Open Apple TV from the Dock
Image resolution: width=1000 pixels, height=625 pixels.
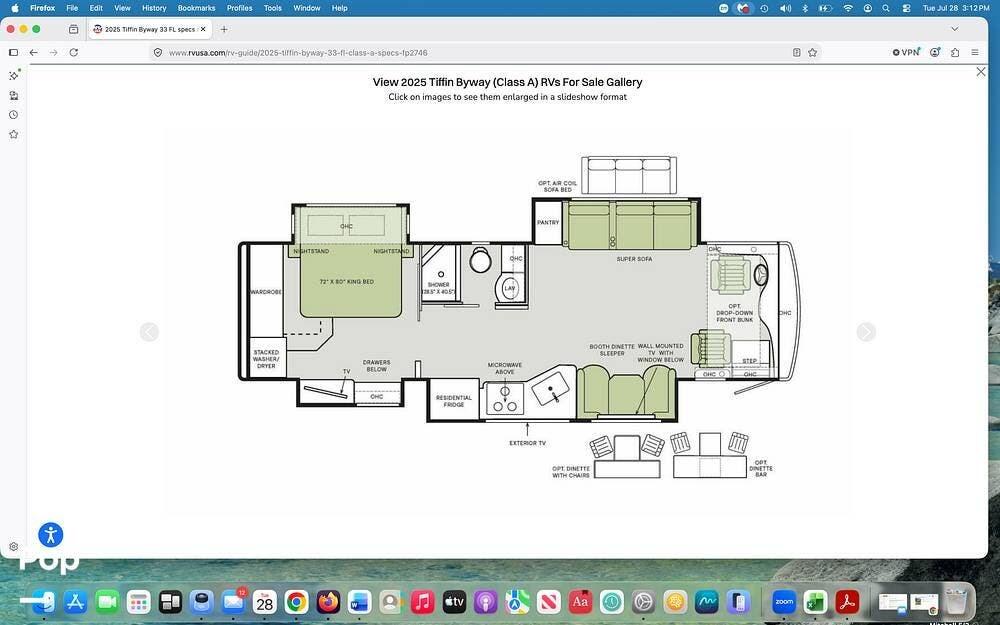pyautogui.click(x=454, y=602)
